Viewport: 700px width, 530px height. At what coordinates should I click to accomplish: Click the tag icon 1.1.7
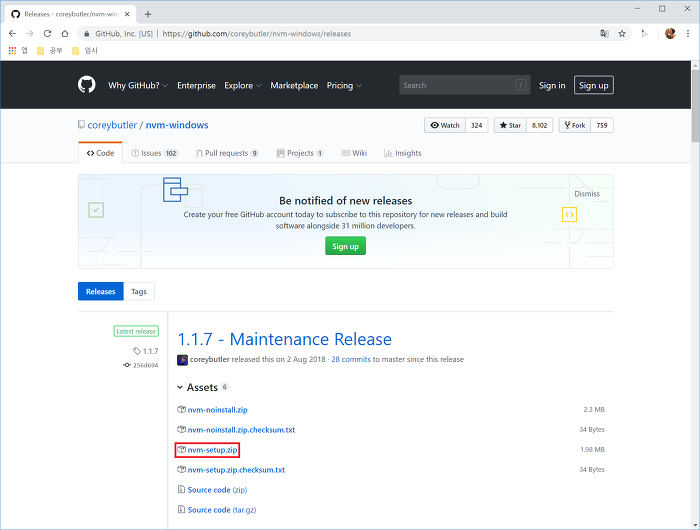tap(137, 351)
